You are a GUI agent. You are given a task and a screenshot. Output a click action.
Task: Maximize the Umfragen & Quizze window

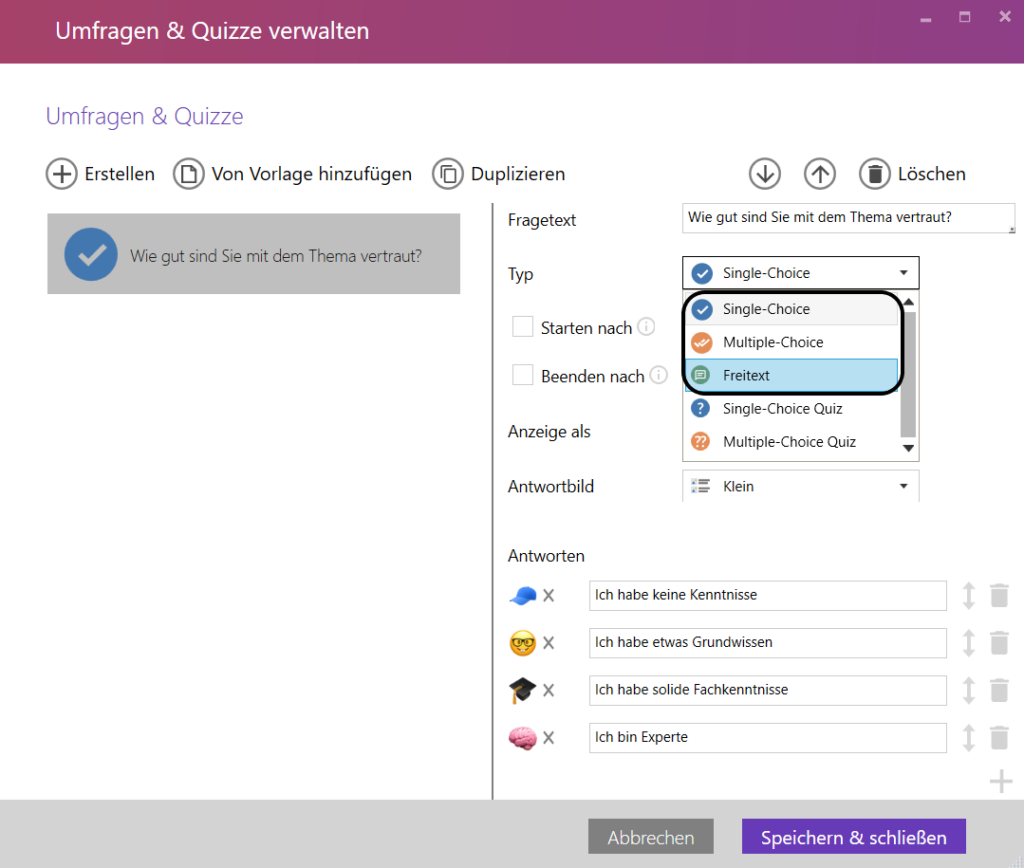click(965, 17)
